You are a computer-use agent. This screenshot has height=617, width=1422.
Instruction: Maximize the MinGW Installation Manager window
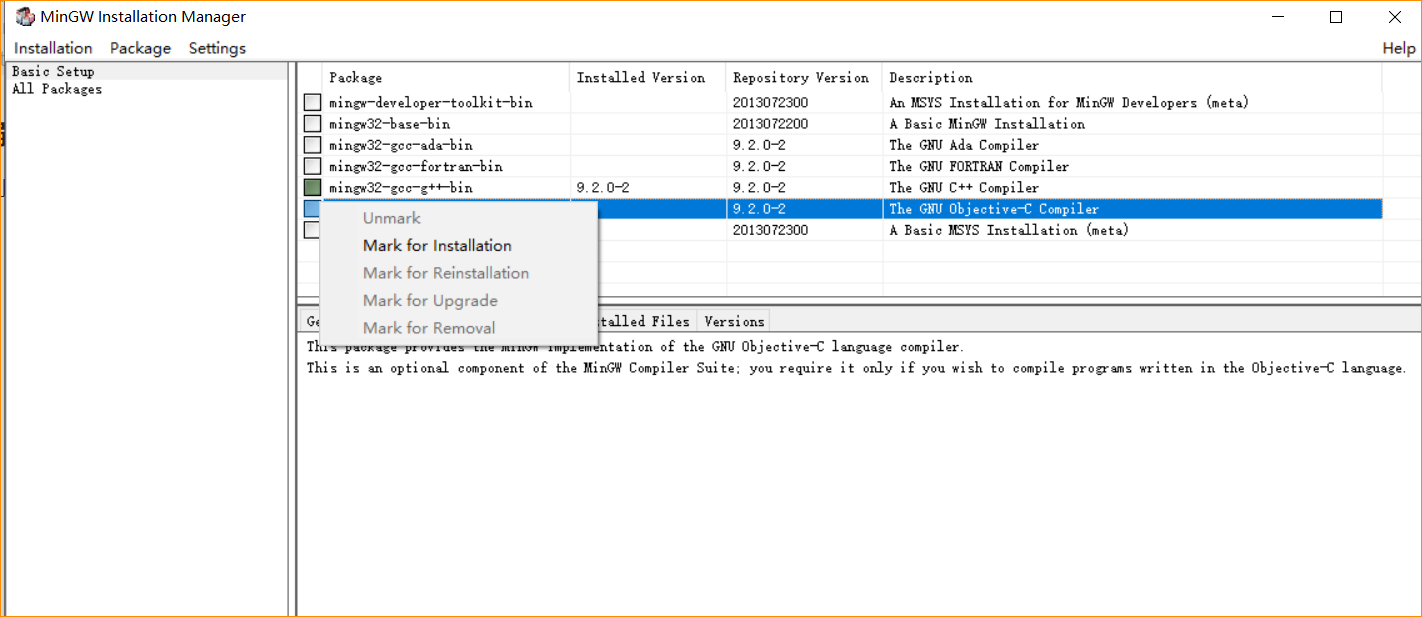tap(1336, 17)
